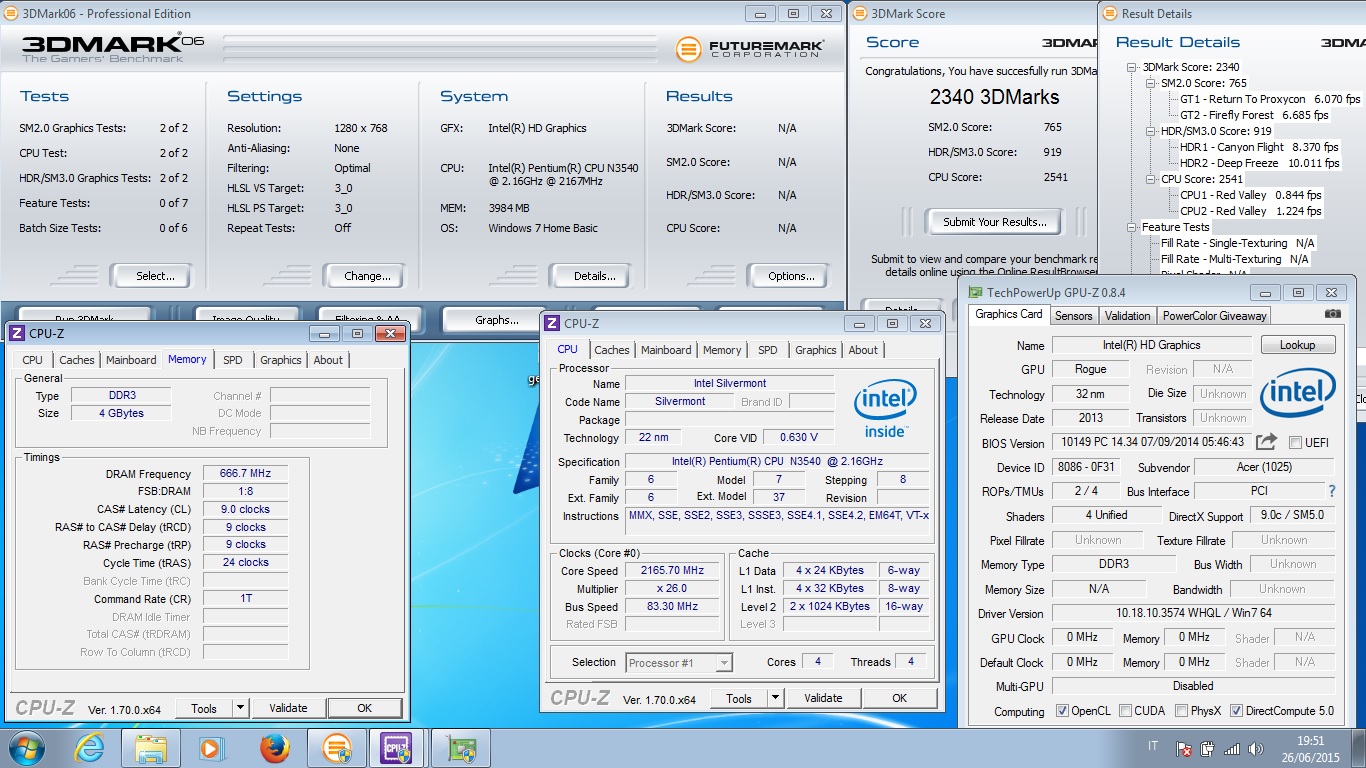This screenshot has width=1366, height=768.
Task: Click the IT language indicator
Action: [x=1152, y=747]
